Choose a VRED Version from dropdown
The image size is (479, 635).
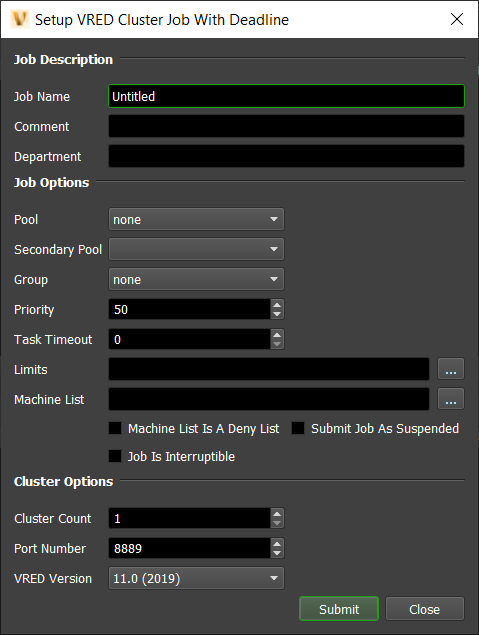click(196, 578)
